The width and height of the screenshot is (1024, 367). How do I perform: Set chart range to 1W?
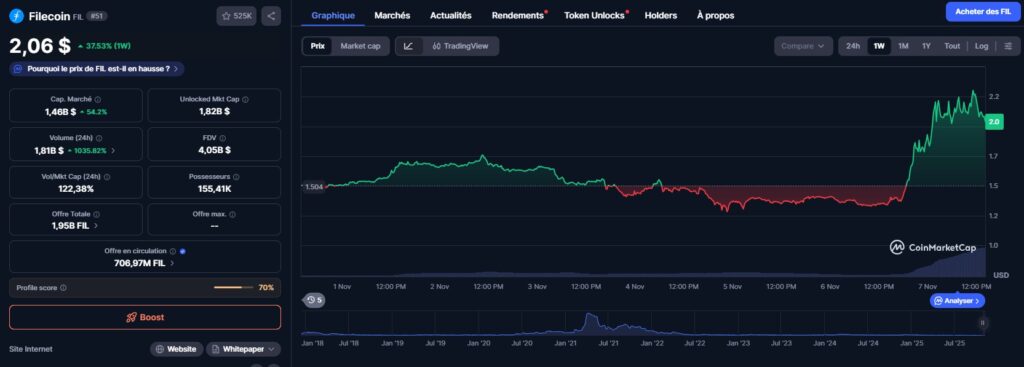click(879, 46)
